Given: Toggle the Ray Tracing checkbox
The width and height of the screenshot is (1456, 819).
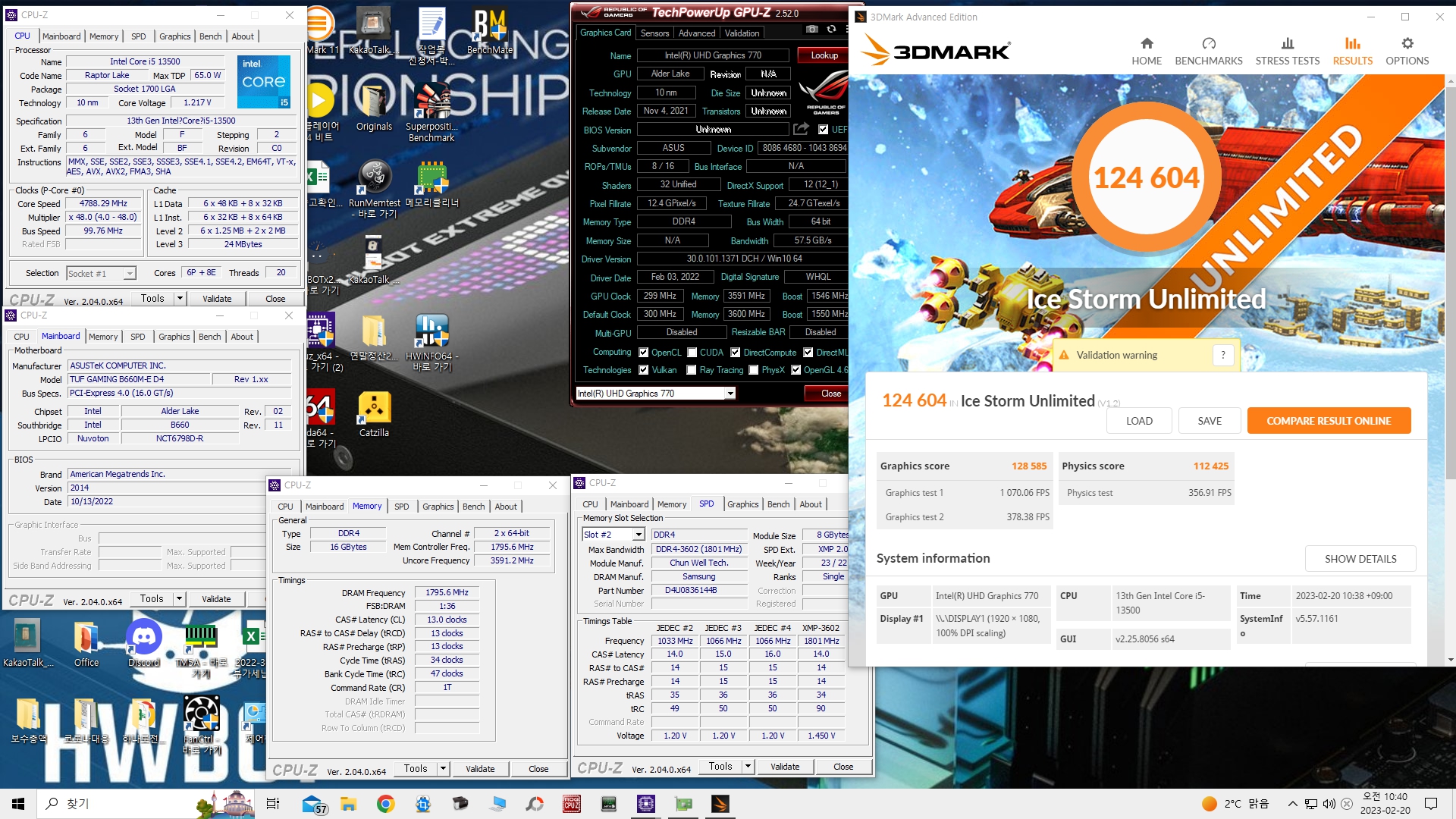Looking at the screenshot, I should [x=691, y=370].
